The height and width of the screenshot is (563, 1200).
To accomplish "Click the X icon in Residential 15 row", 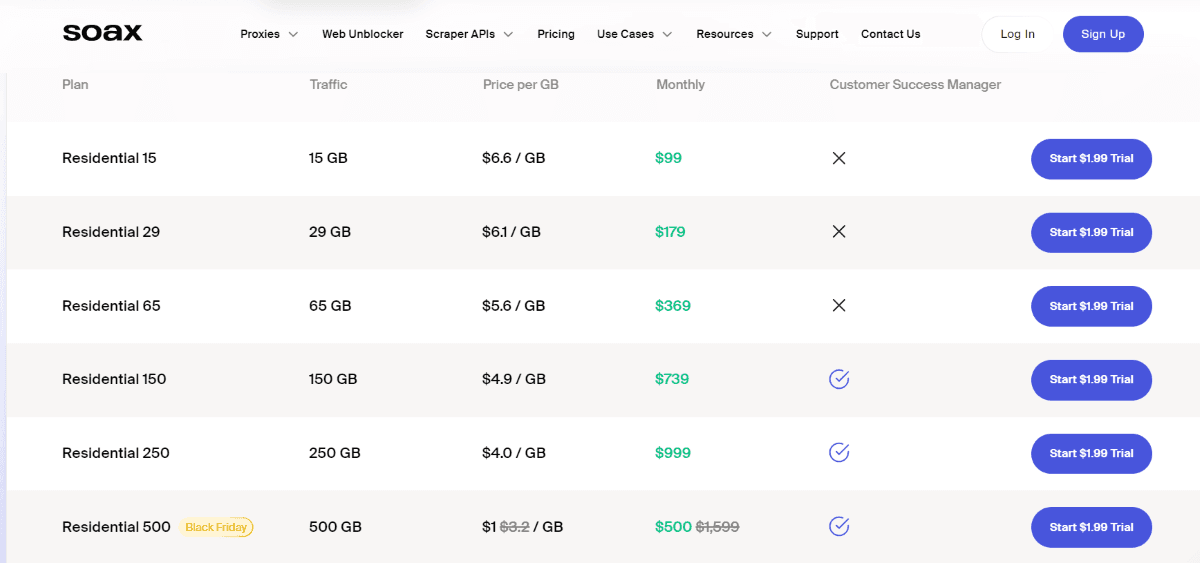I will (839, 158).
